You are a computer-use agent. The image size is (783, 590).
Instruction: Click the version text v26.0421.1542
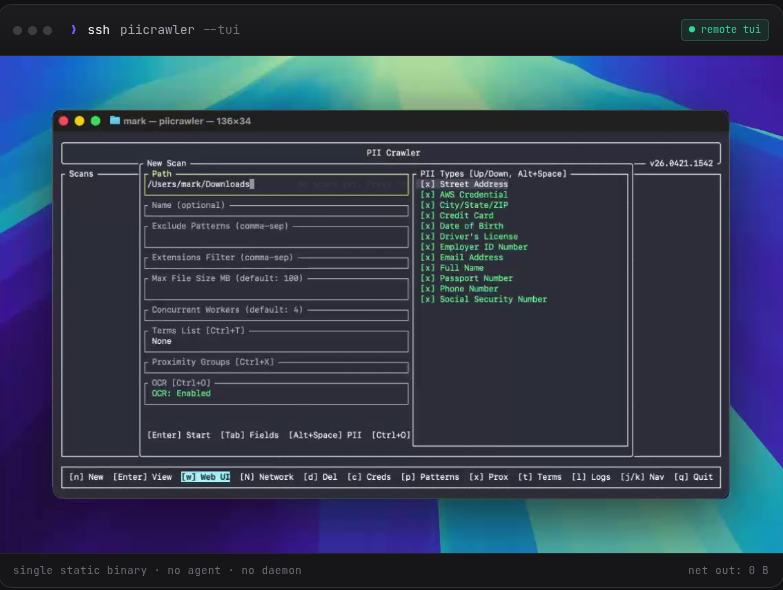(x=681, y=163)
